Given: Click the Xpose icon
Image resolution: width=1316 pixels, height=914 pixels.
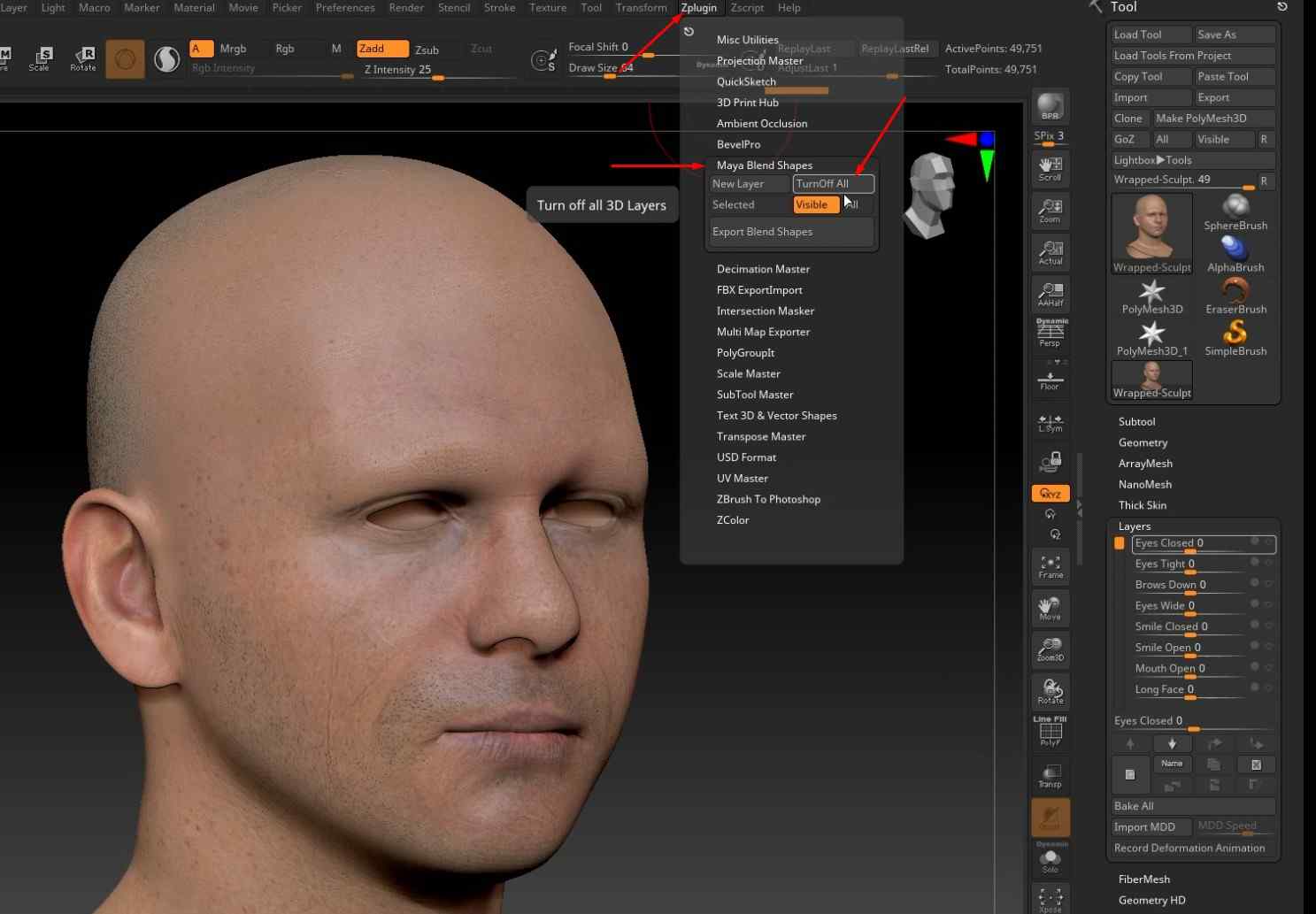Looking at the screenshot, I should 1050,899.
